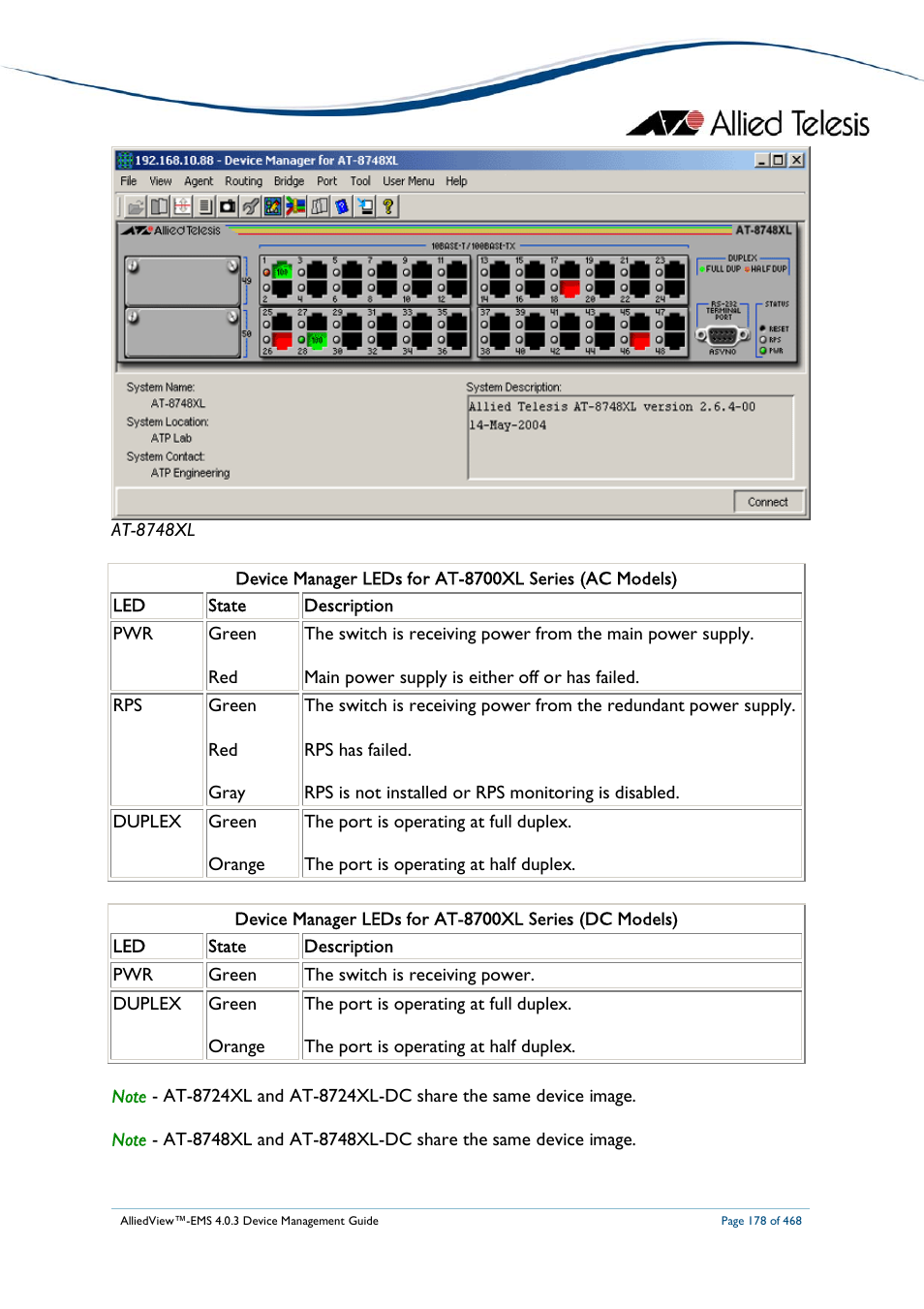Click the footer 'AlliedView-EMS 4.0.3 Device Management Guide'
Viewport: 924px width, 1309px height.
pos(249,1221)
